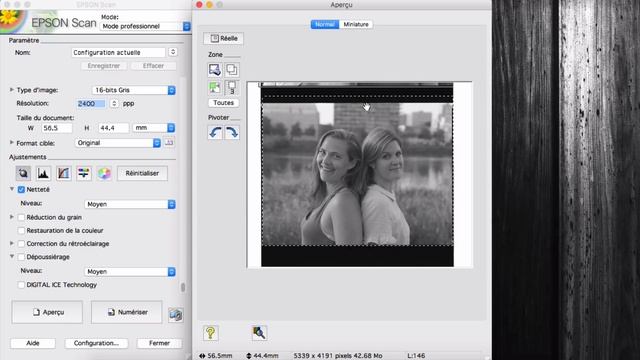640x360 pixels.
Task: Click the Numériser scan button
Action: [x=127, y=312]
